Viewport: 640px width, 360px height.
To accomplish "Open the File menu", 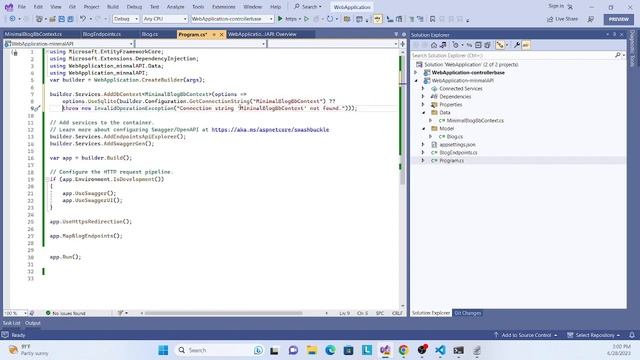I will tap(22, 7).
